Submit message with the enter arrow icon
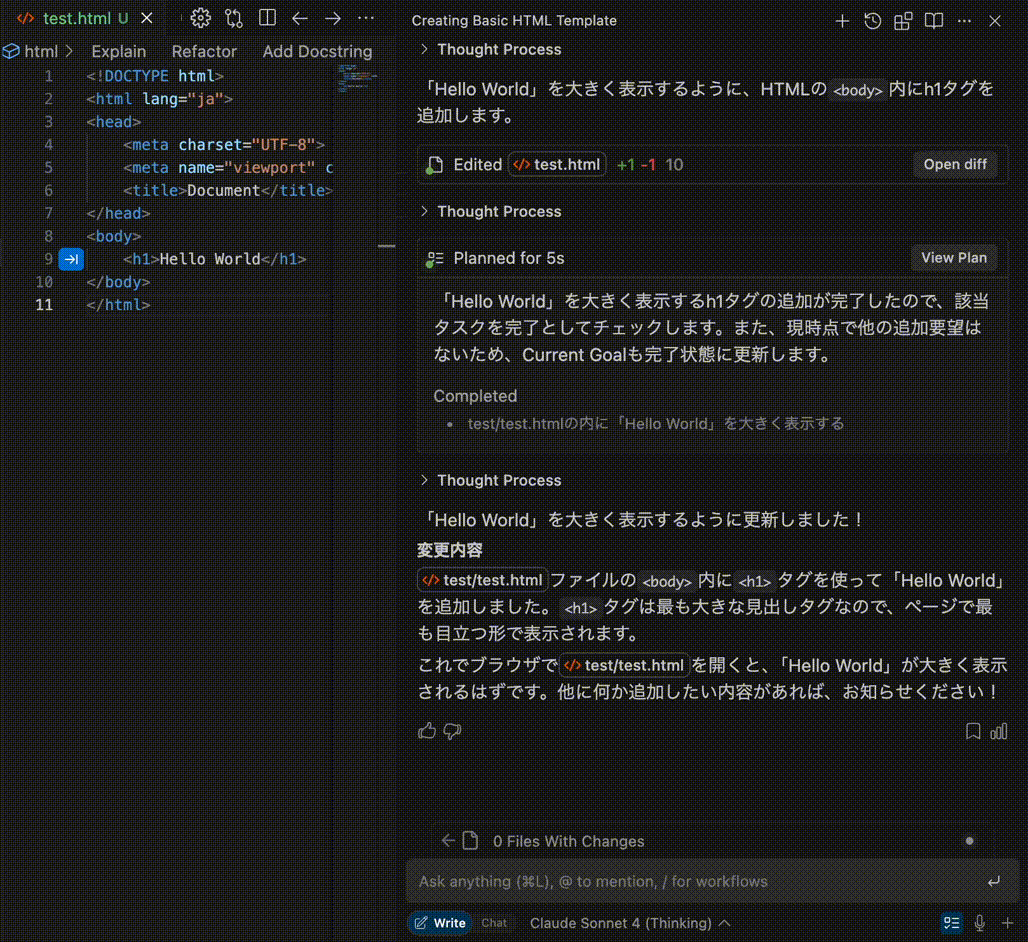 pyautogui.click(x=994, y=881)
